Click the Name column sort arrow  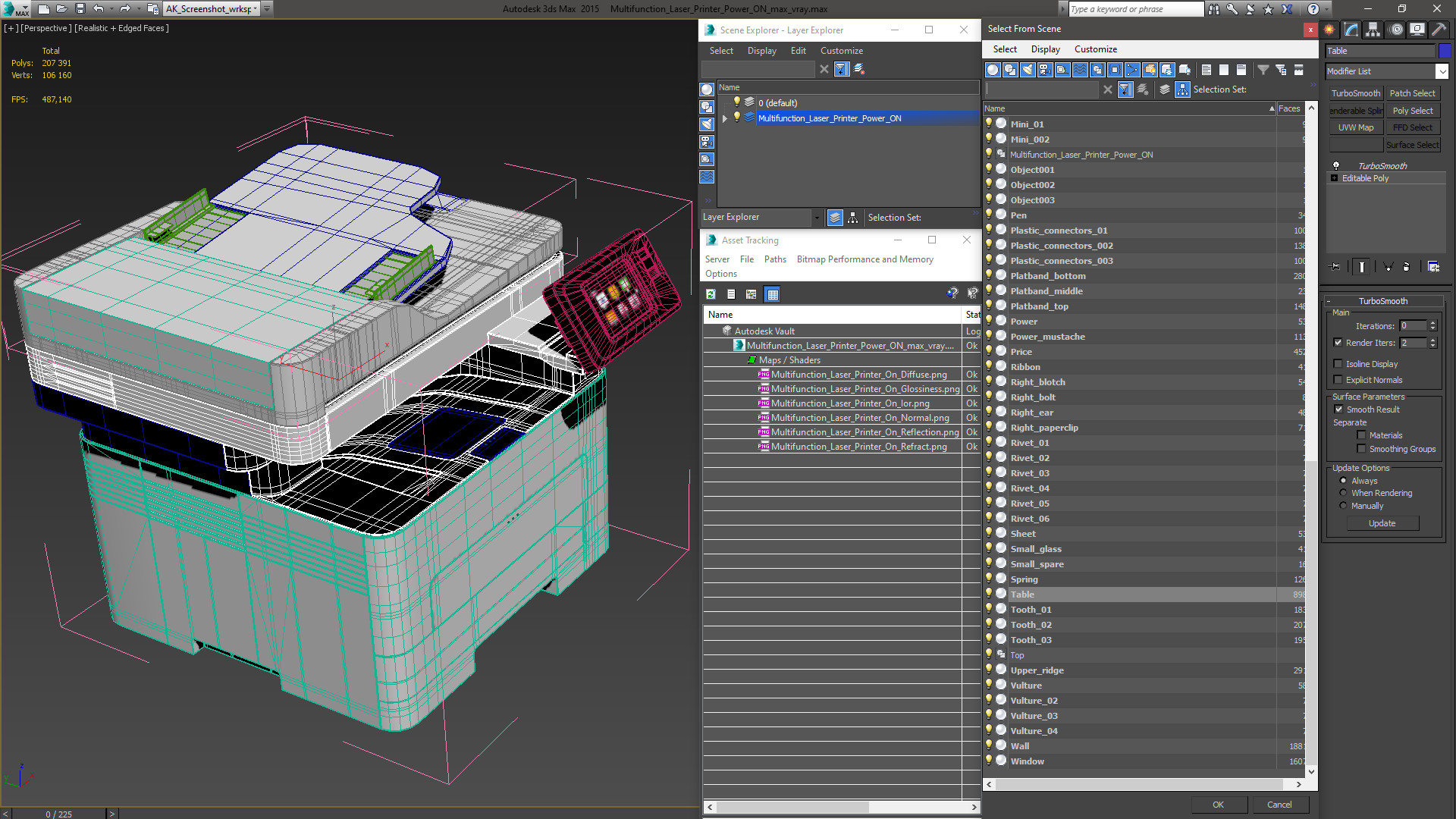click(x=1272, y=109)
